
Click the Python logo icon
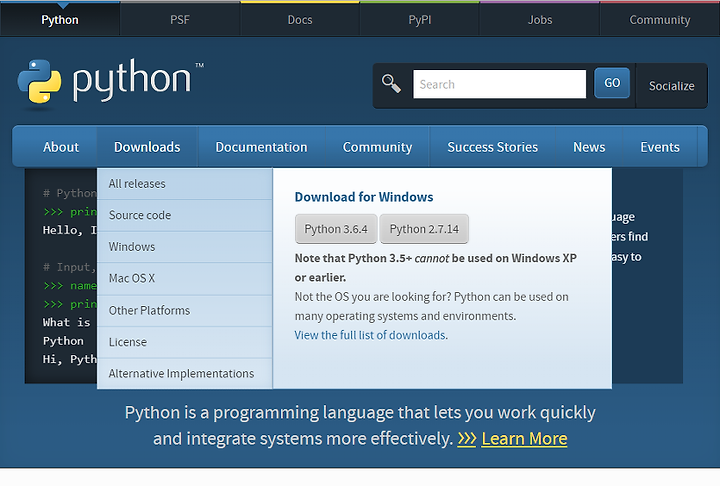coord(39,81)
